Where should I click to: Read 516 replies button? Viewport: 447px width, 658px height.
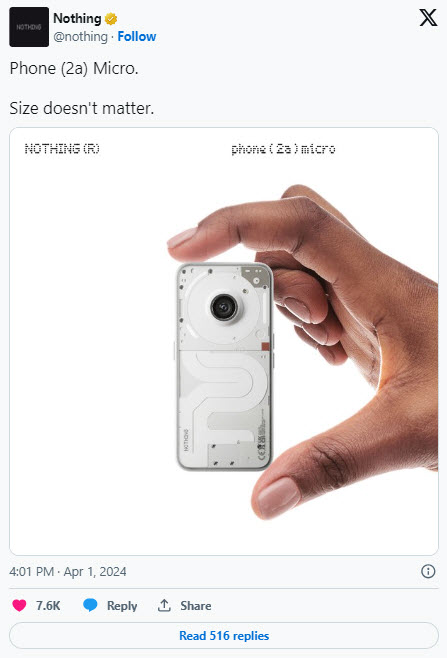click(224, 635)
